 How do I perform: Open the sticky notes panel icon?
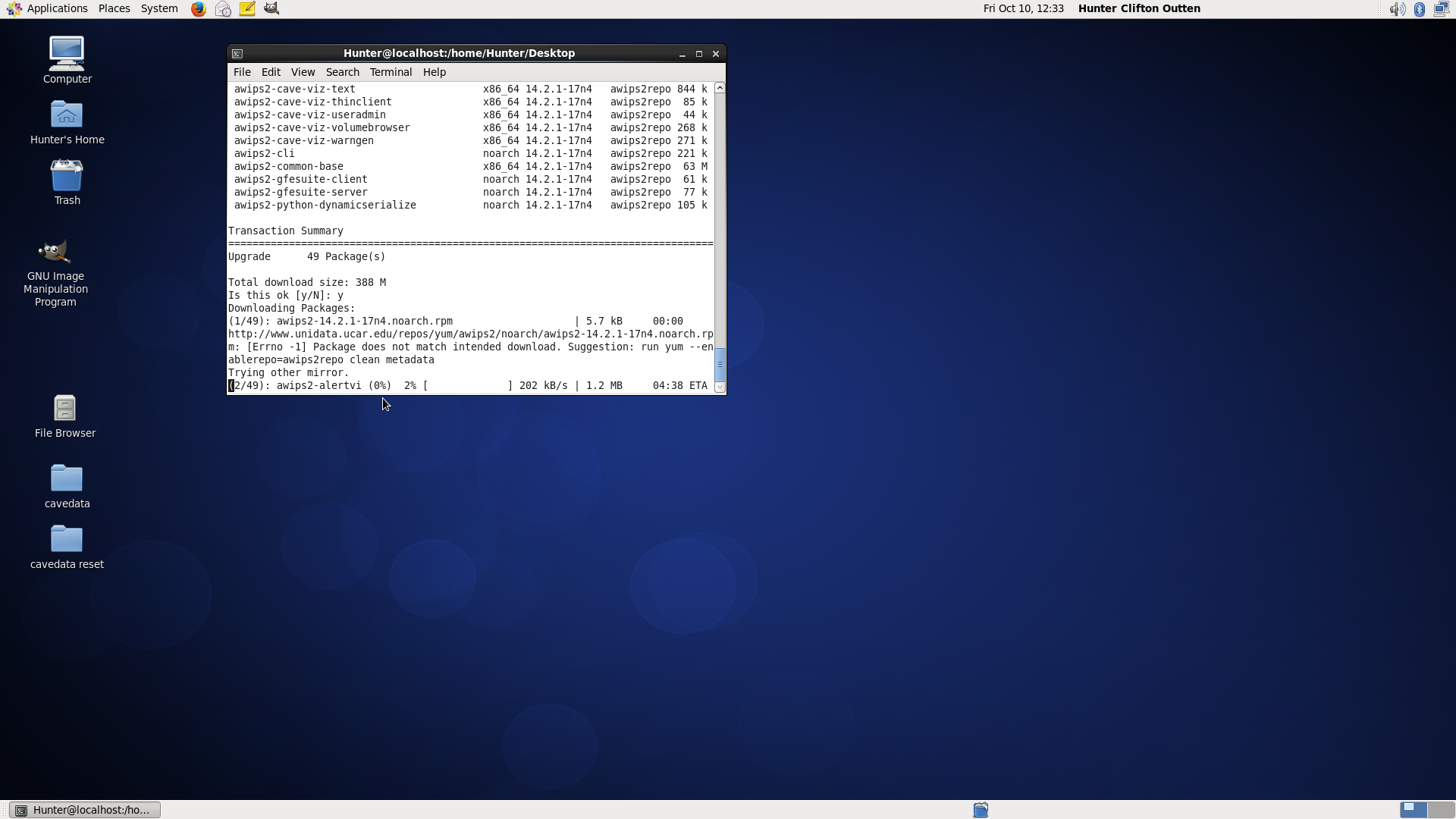247,9
